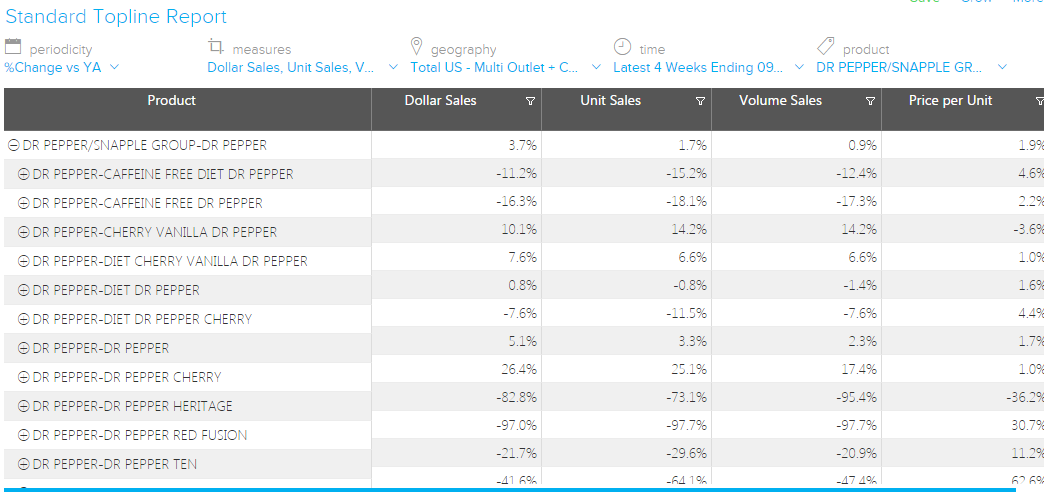Open the Dollar Sales column filter
This screenshot has width=1058, height=496.
(530, 101)
